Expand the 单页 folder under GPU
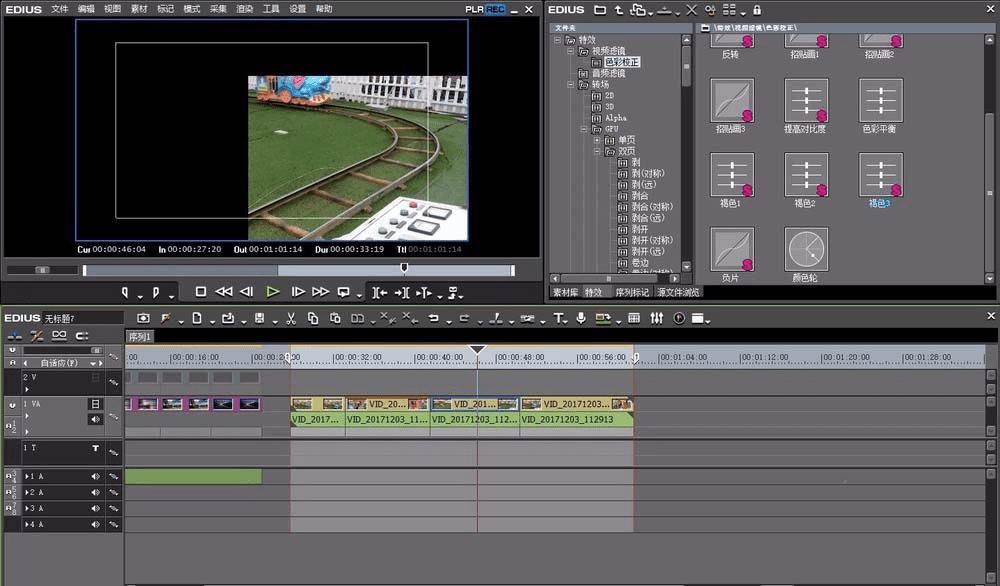 596,140
